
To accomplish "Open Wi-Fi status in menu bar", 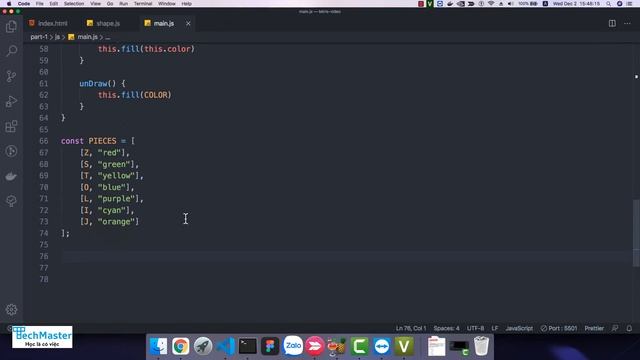I will tap(491, 4).
